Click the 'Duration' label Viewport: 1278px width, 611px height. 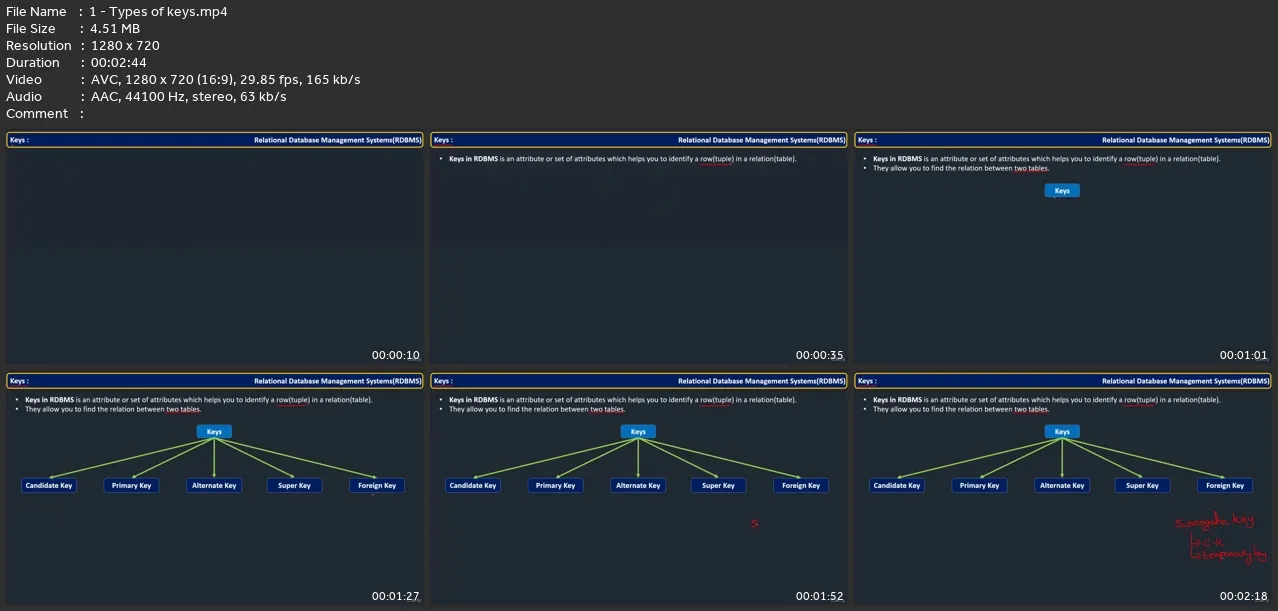pos(34,63)
